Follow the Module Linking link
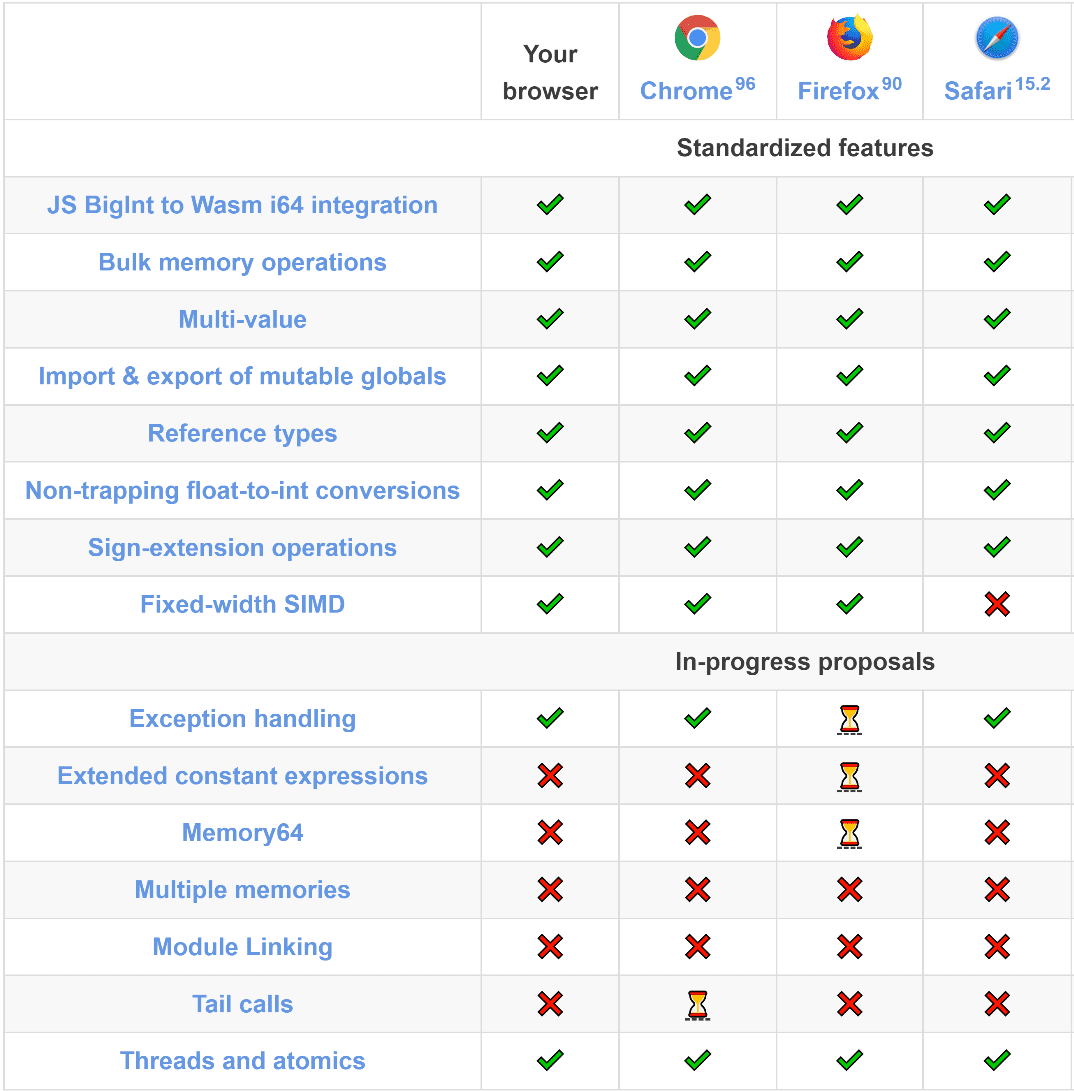Image resolution: width=1074 pixels, height=1091 pixels. click(242, 946)
